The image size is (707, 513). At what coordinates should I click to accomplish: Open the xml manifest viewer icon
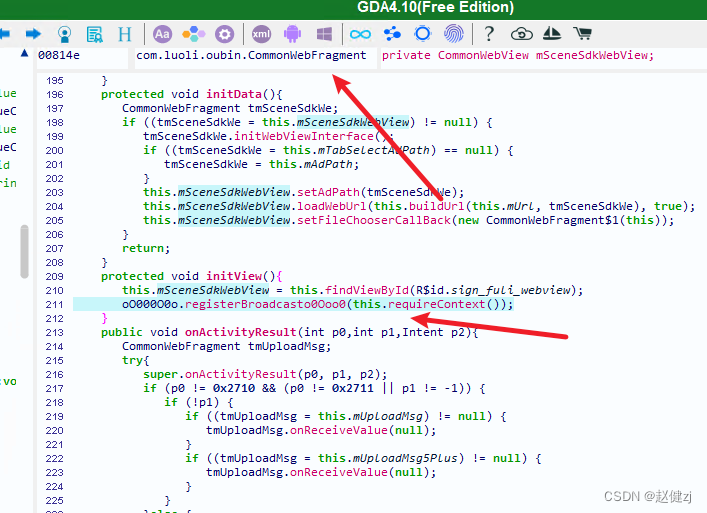[262, 34]
